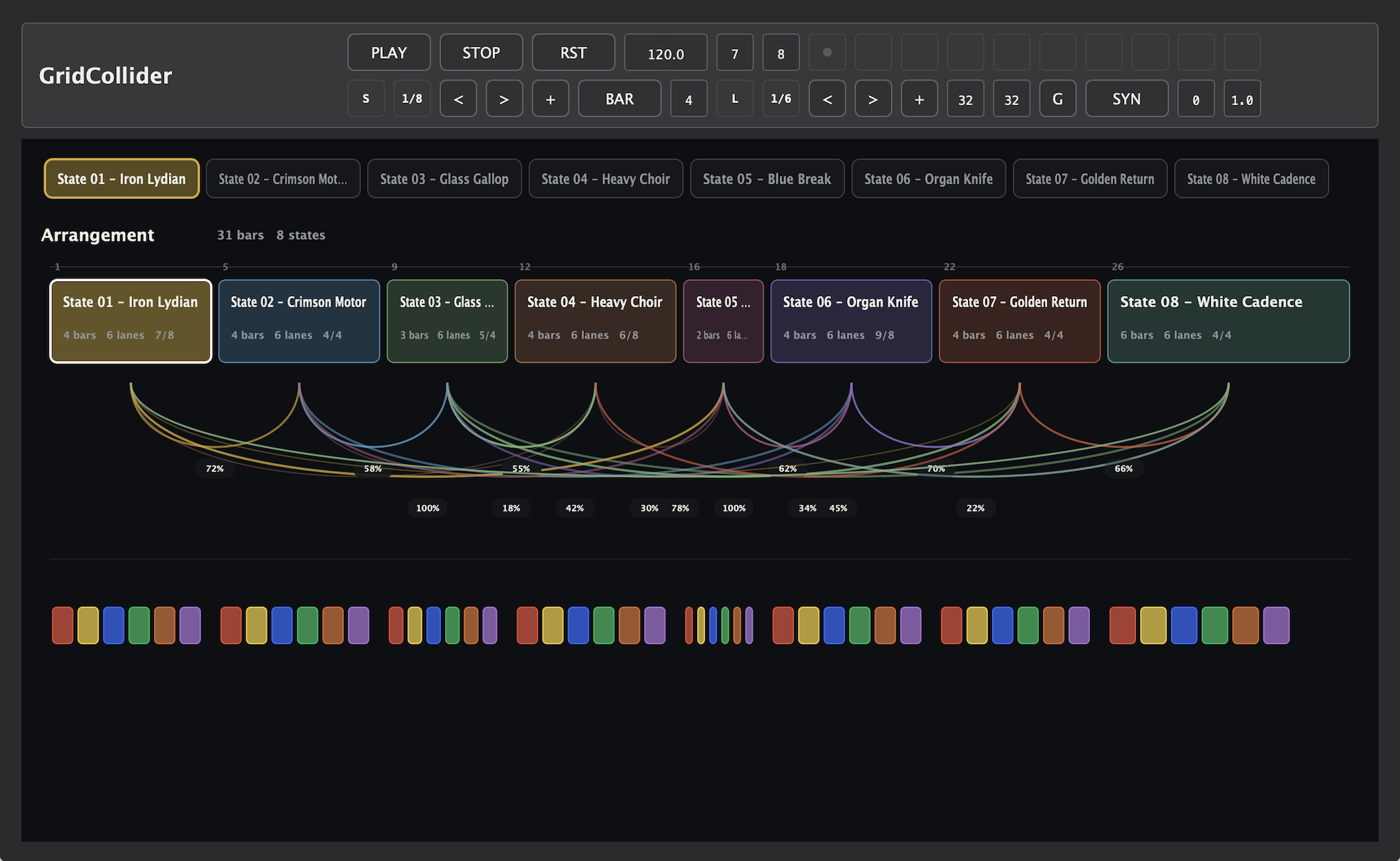This screenshot has height=861, width=1400.
Task: Click the time signature numerator 7
Action: [x=735, y=52]
